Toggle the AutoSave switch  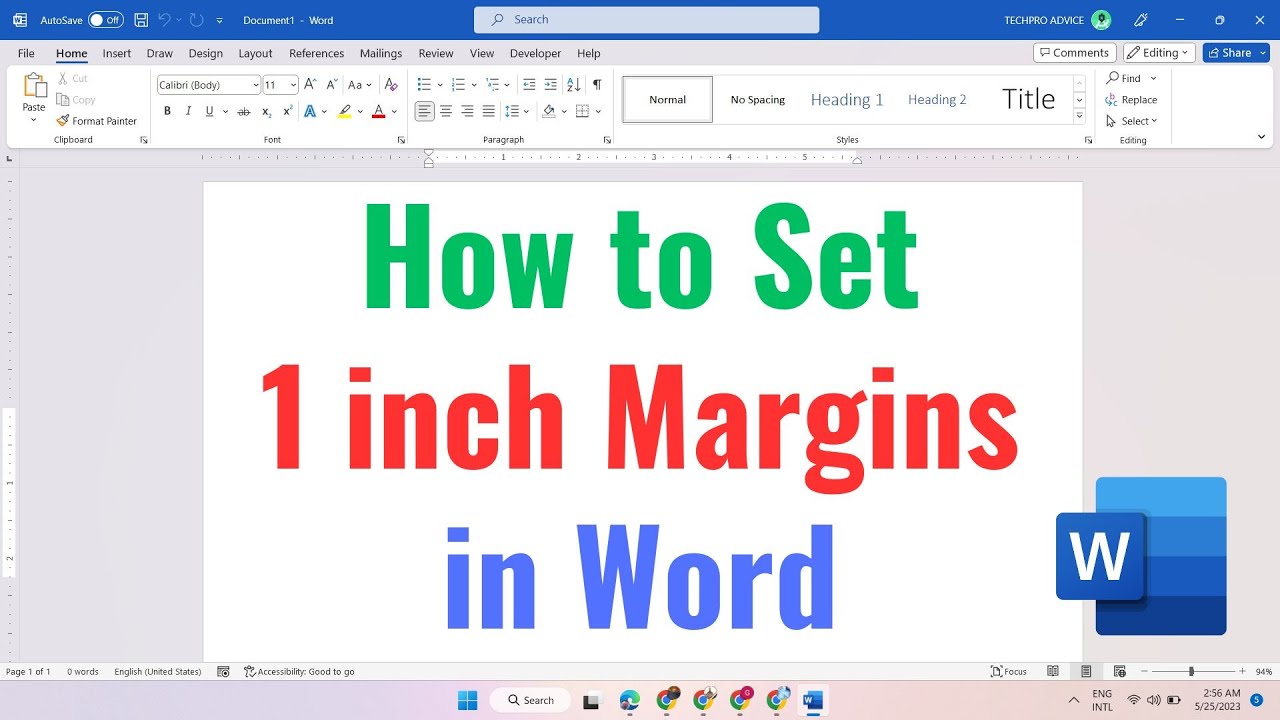pyautogui.click(x=105, y=20)
